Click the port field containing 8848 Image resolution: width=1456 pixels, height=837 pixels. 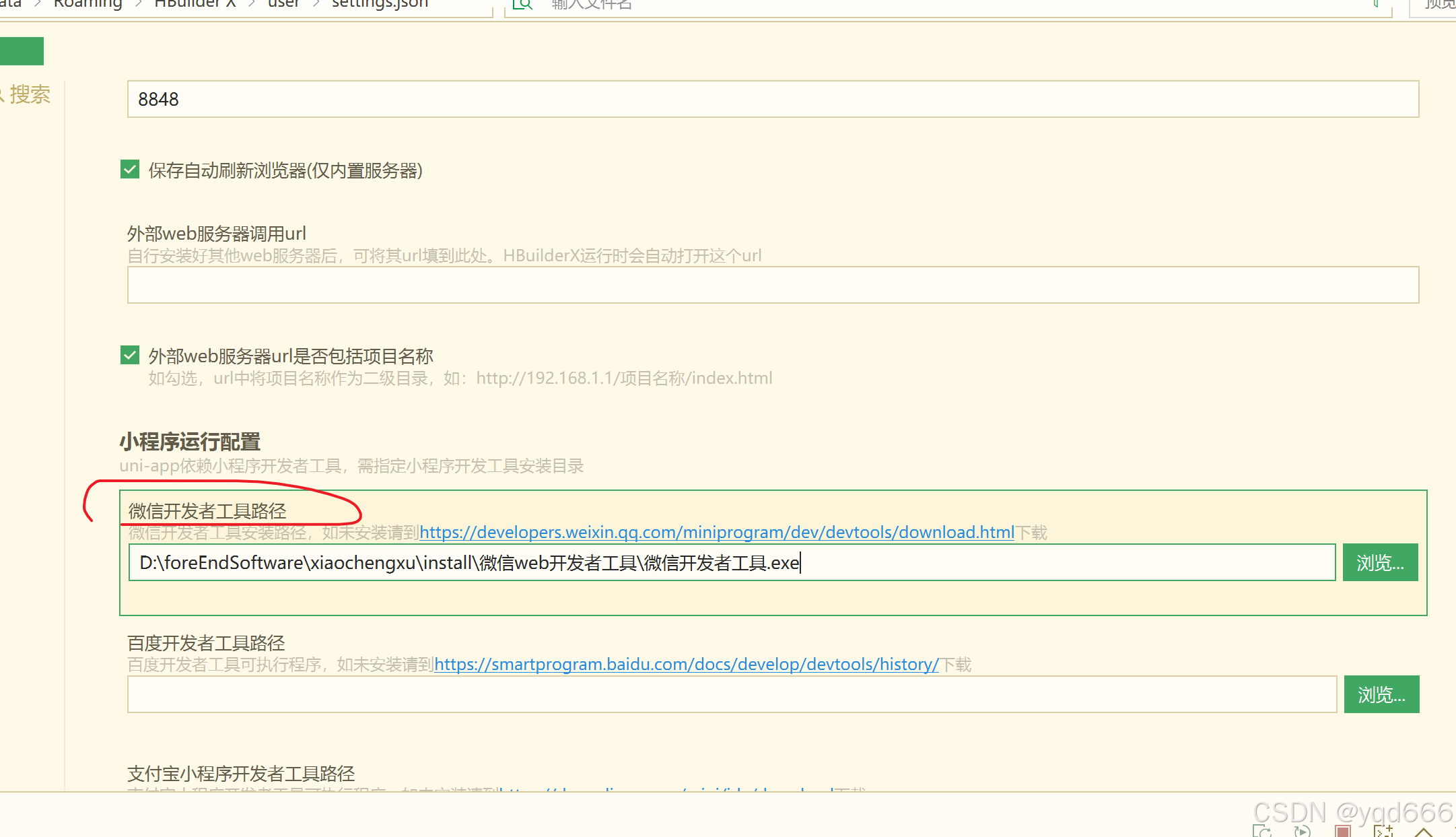[x=773, y=99]
